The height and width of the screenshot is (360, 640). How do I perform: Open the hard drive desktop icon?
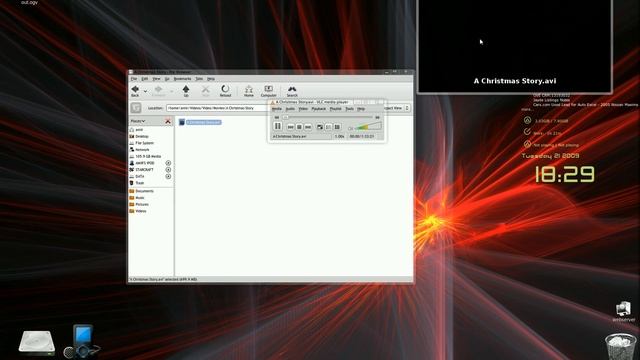37,342
